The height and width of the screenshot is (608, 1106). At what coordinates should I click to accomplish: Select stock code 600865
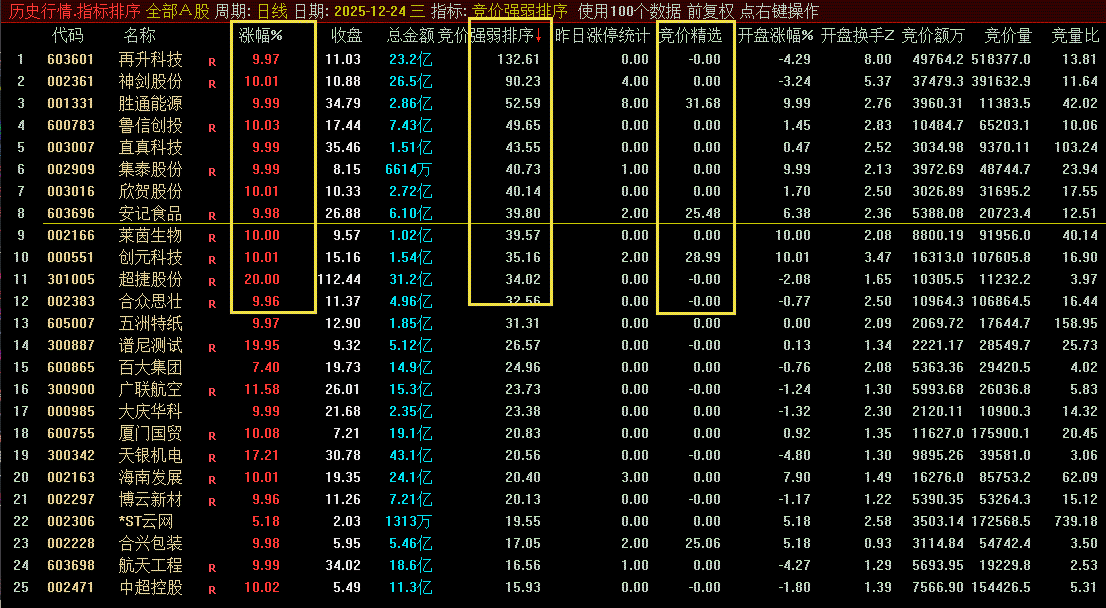(x=71, y=367)
